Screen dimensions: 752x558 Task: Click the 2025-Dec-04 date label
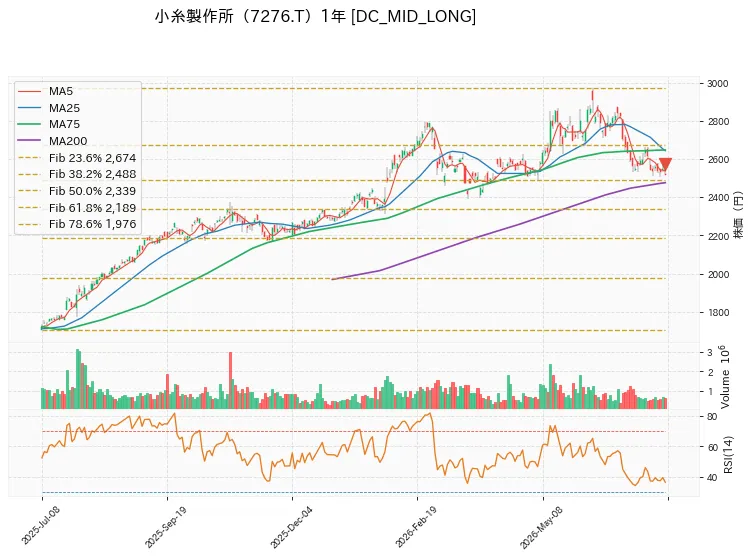tap(291, 526)
